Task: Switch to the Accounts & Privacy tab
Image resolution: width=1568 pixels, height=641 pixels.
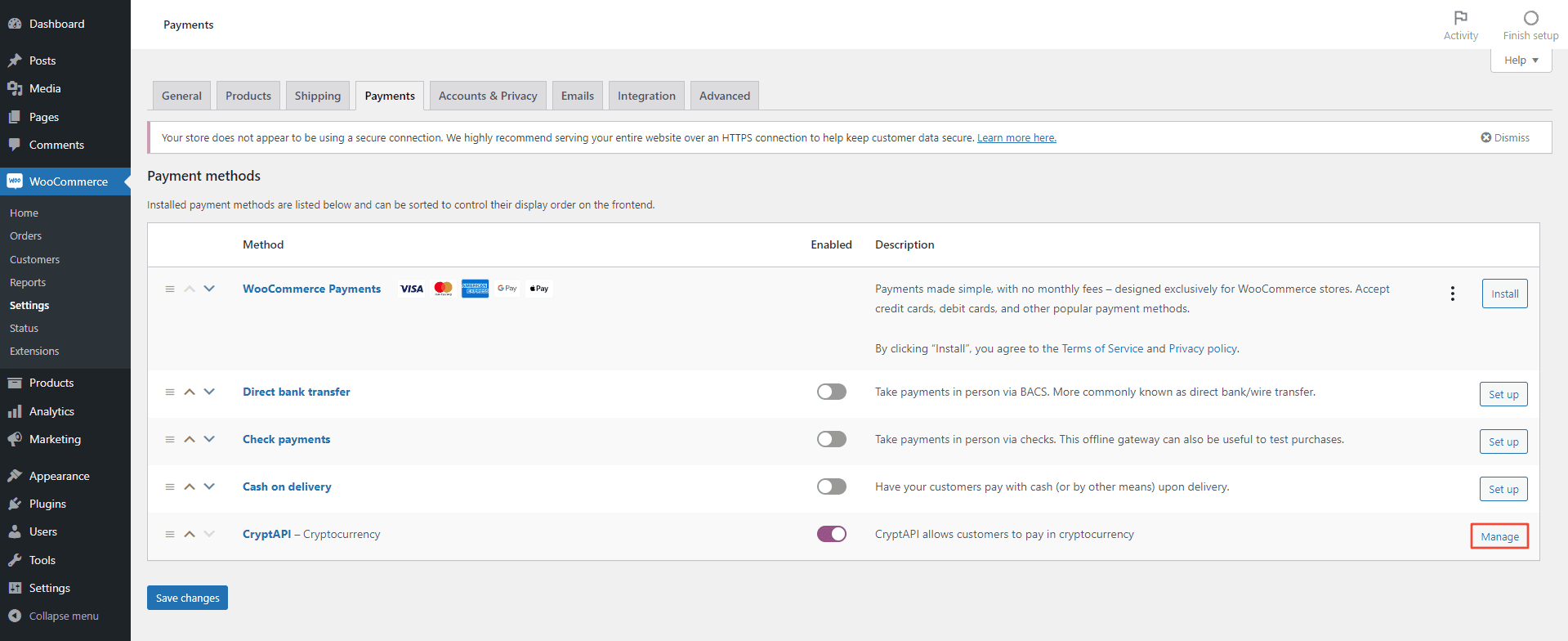Action: (488, 96)
